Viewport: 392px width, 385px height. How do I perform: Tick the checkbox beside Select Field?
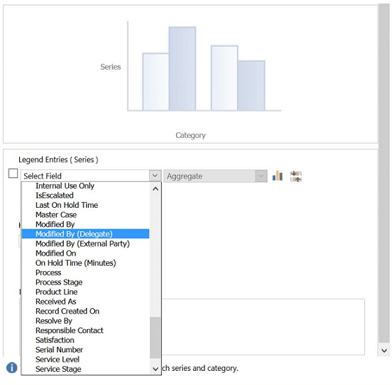13,173
